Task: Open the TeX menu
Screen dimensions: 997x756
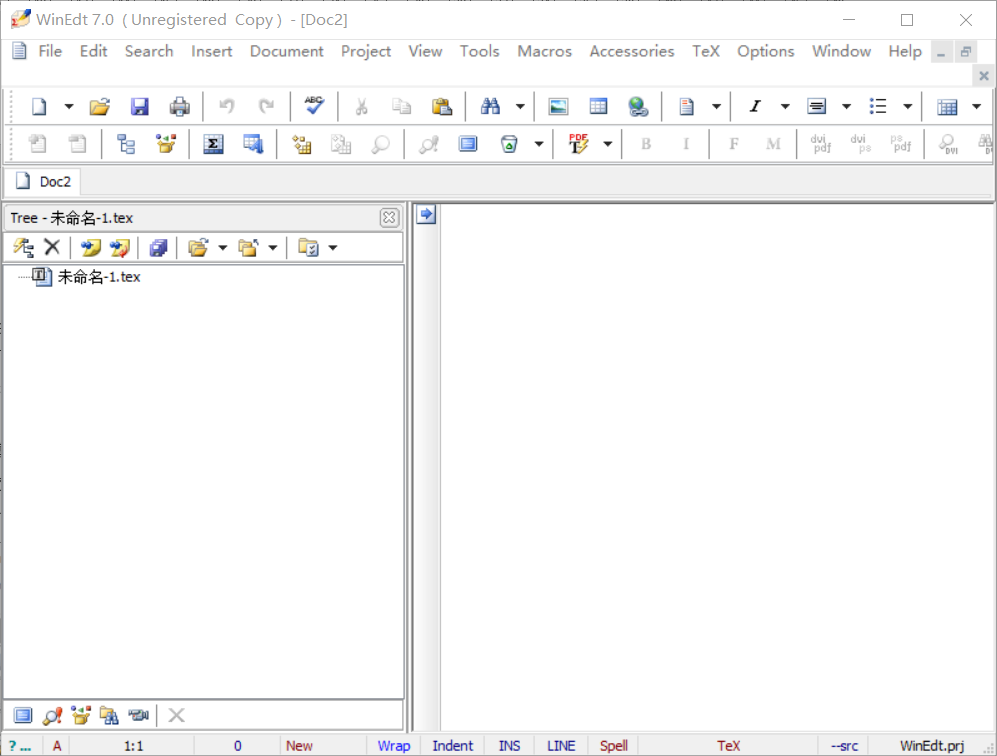Action: [706, 51]
